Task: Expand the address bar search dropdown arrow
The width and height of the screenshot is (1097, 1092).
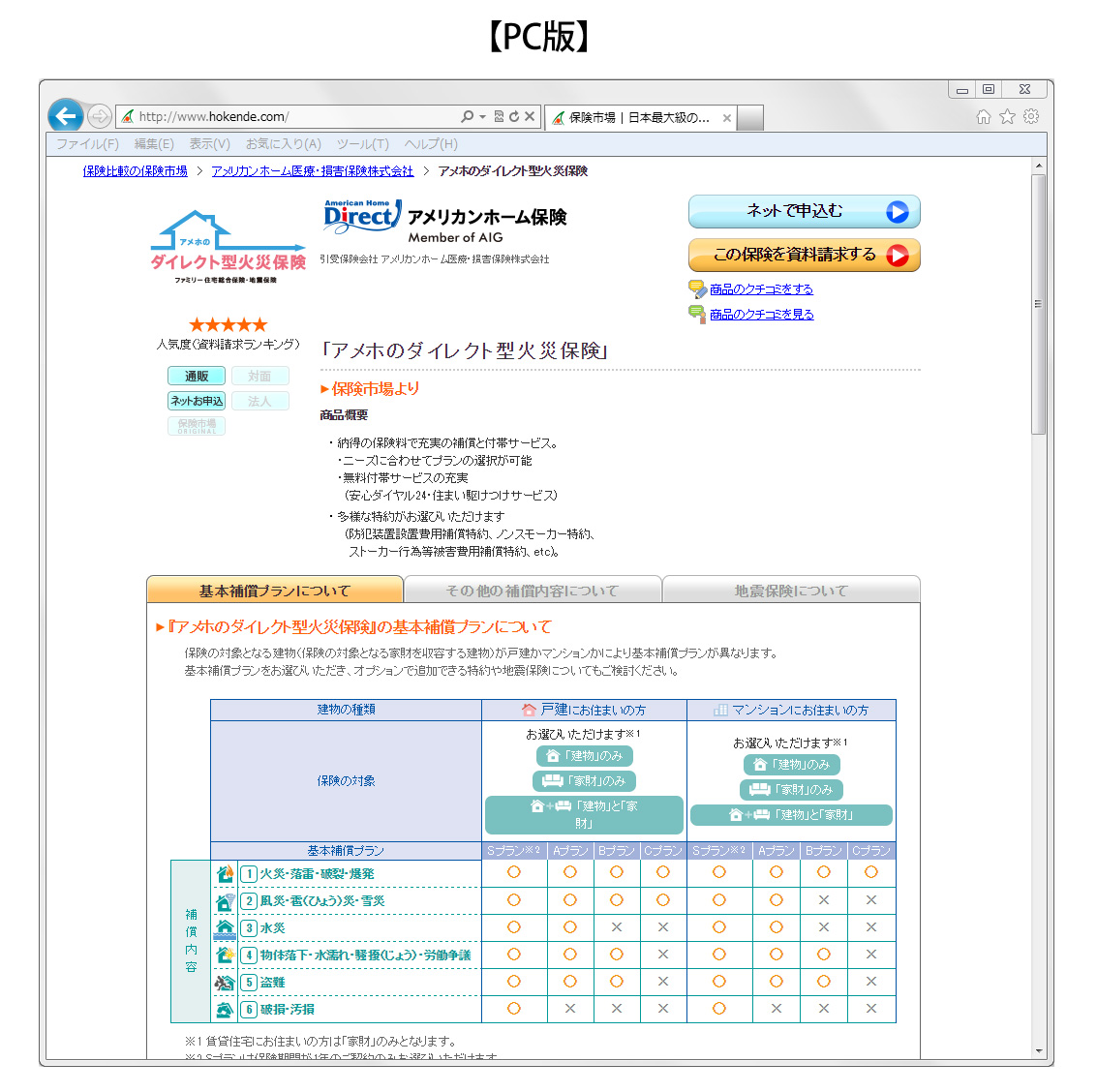Action: 482,117
